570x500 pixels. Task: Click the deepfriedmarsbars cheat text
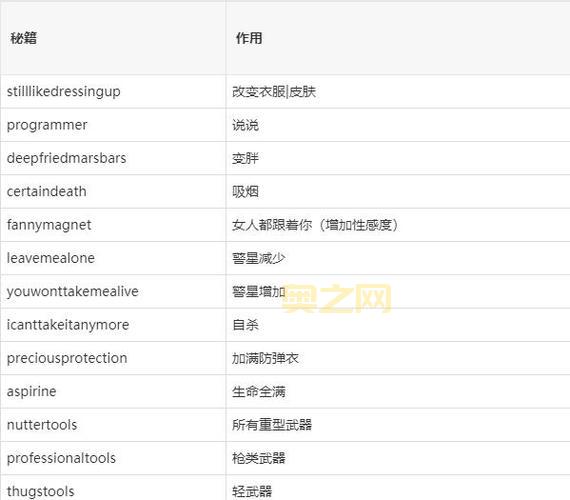coord(67,158)
